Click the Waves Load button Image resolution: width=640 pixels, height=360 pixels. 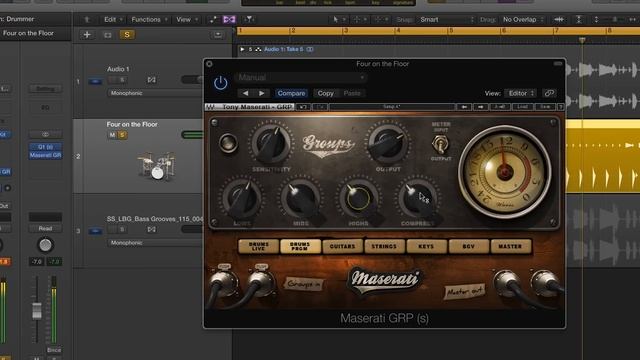coord(522,107)
